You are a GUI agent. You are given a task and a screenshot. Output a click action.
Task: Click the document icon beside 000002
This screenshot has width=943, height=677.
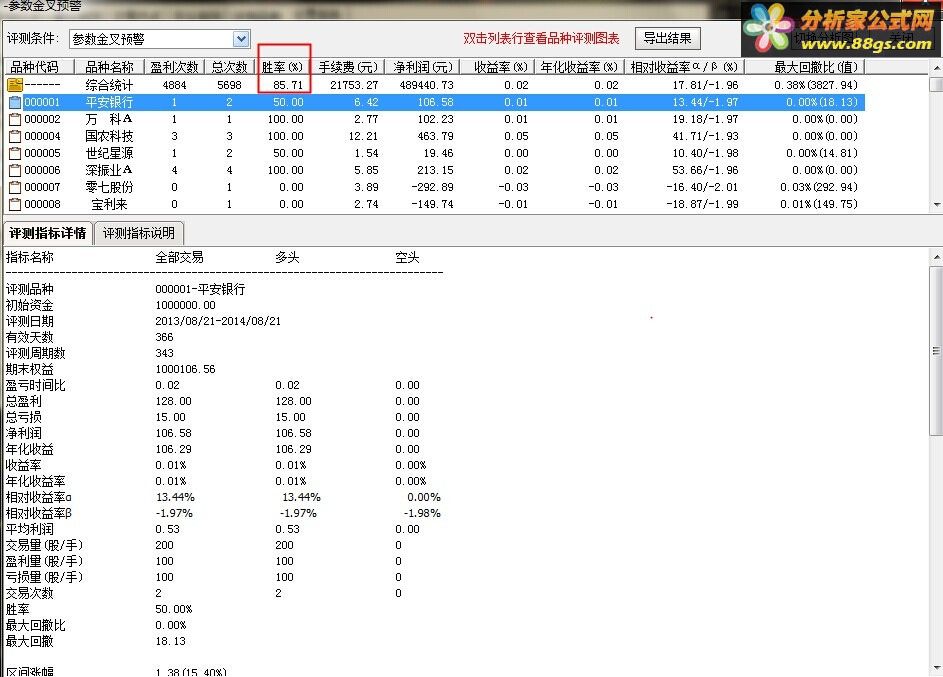tap(15, 119)
